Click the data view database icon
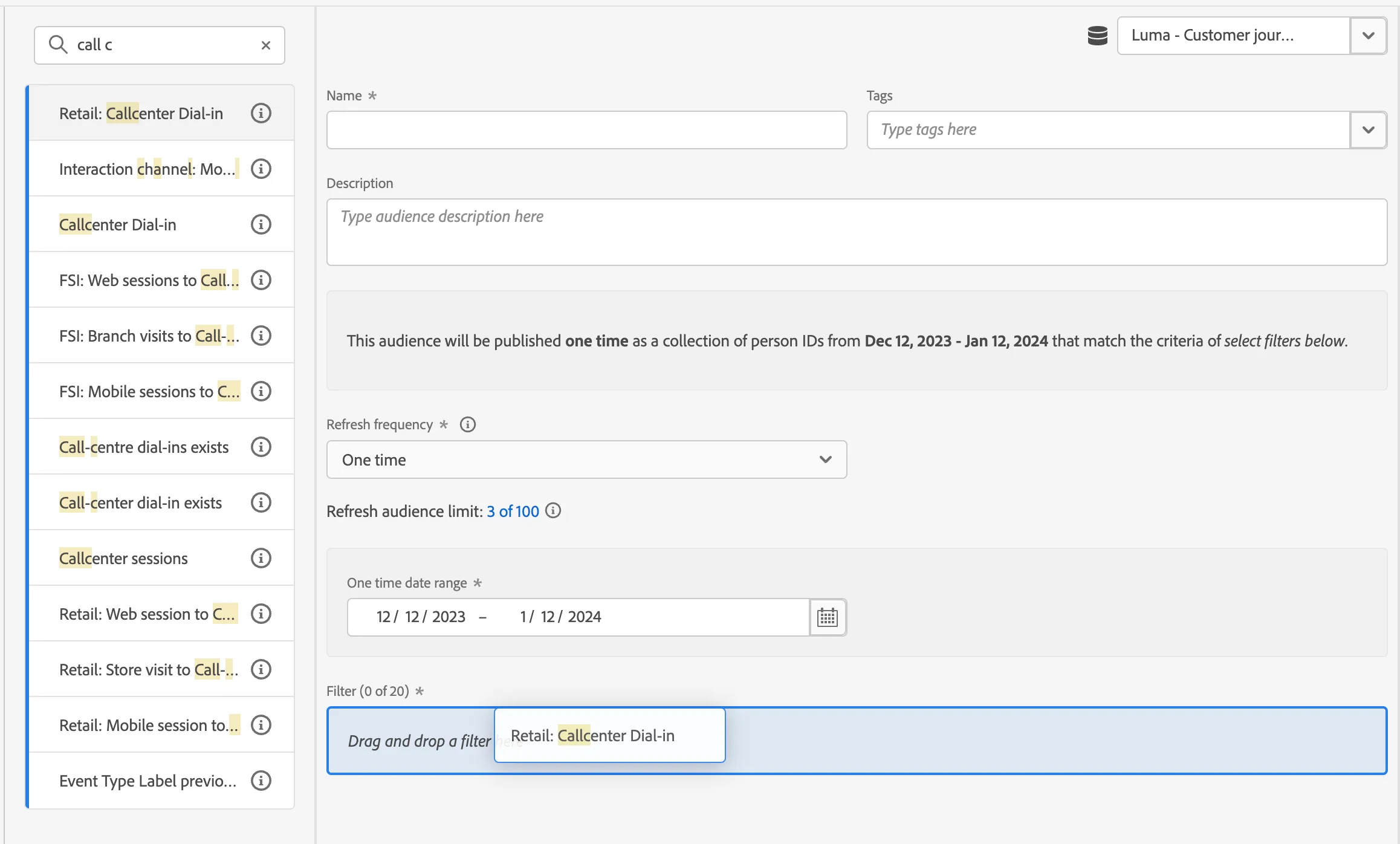Screen dimensions: 1400x844 click(x=1097, y=36)
